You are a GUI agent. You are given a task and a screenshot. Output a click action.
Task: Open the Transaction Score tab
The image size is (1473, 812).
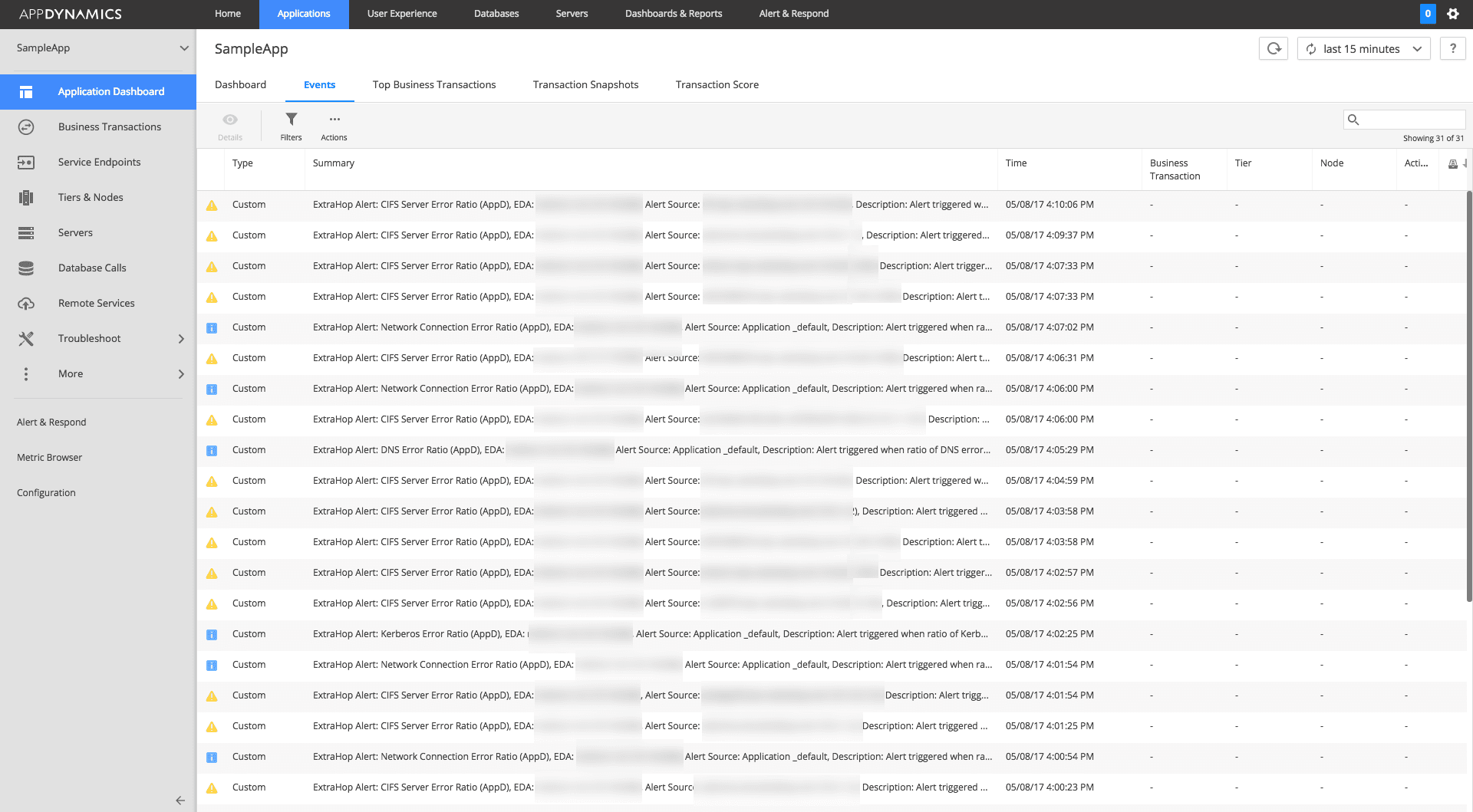[717, 85]
